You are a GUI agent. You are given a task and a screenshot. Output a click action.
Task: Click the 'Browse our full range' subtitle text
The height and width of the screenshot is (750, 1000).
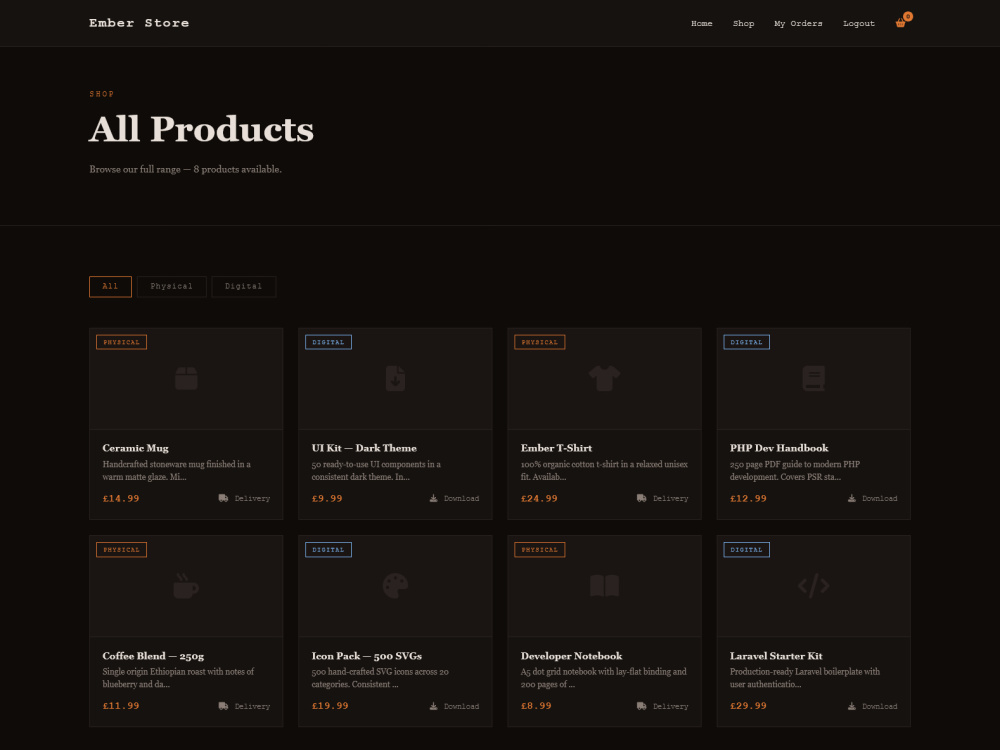(x=186, y=170)
